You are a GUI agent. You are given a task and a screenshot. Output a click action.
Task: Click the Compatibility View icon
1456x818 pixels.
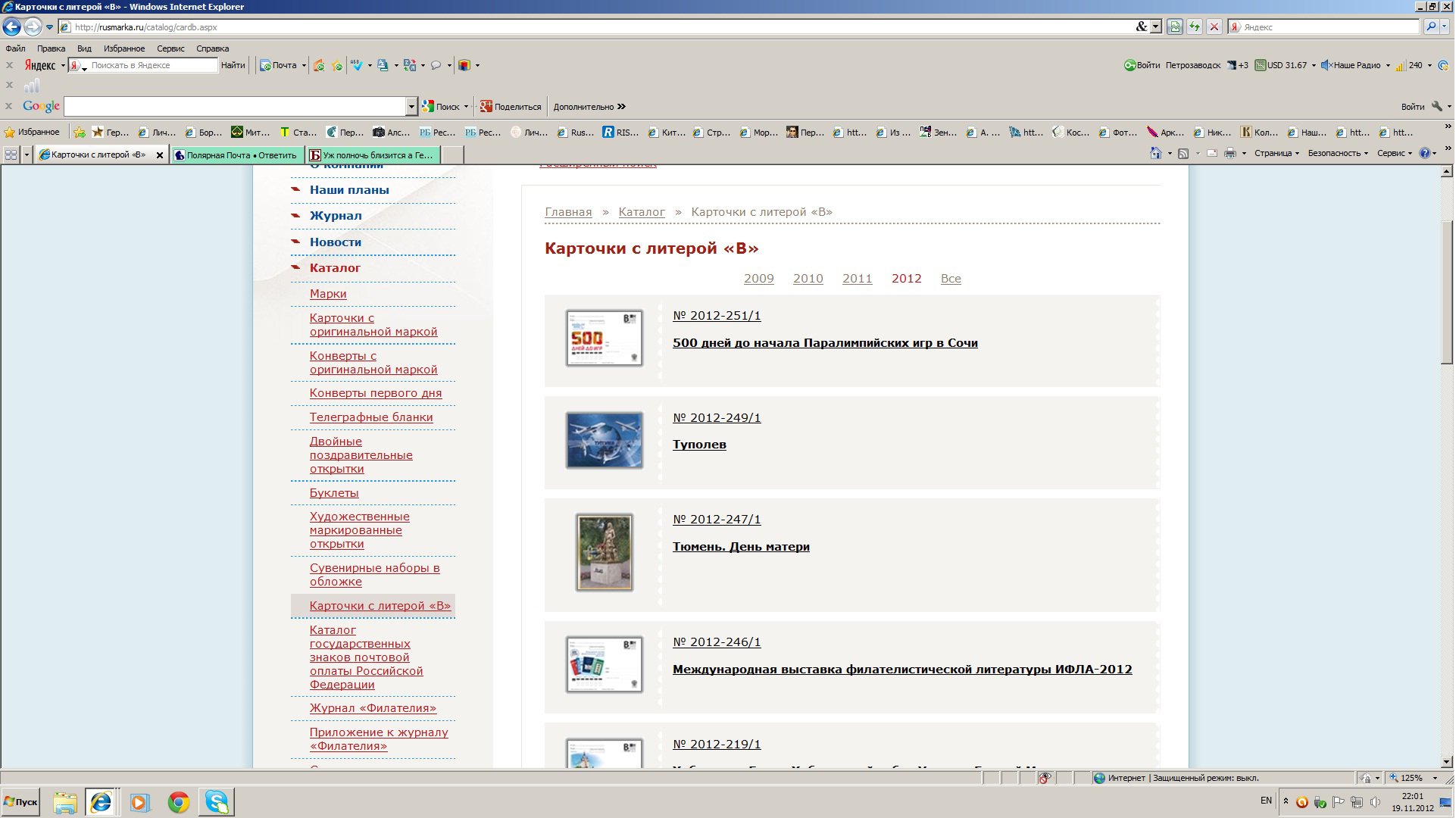1174,27
